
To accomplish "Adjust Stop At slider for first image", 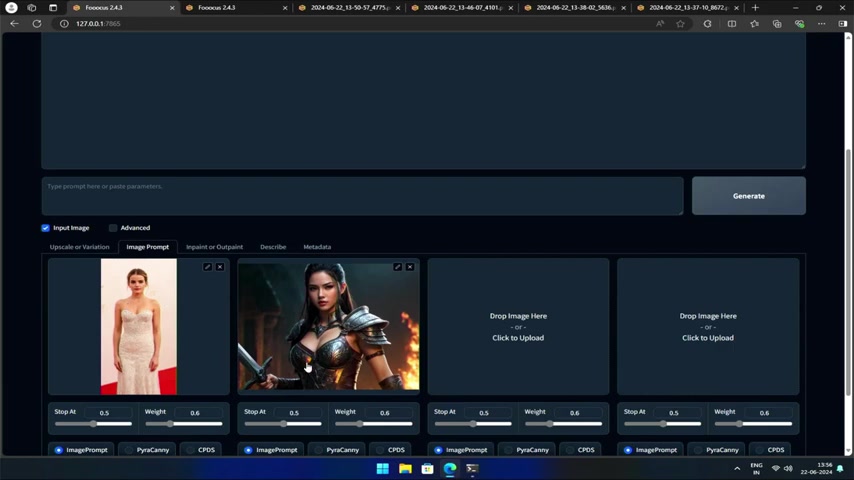I will coord(93,423).
